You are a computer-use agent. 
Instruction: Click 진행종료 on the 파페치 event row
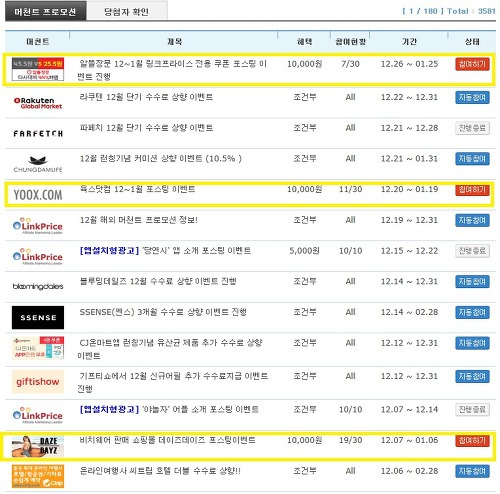(x=472, y=128)
